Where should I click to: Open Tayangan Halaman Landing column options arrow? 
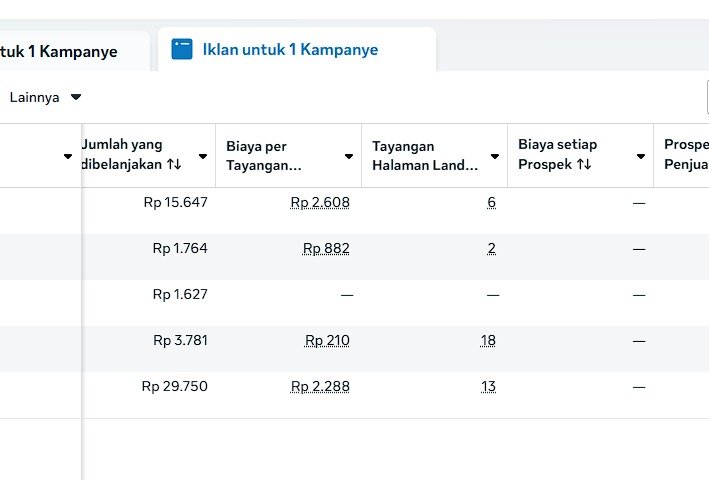coord(495,156)
